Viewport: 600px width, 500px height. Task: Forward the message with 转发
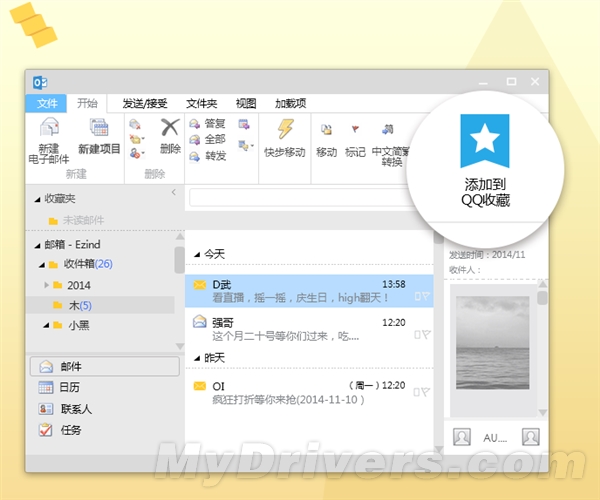click(x=208, y=156)
